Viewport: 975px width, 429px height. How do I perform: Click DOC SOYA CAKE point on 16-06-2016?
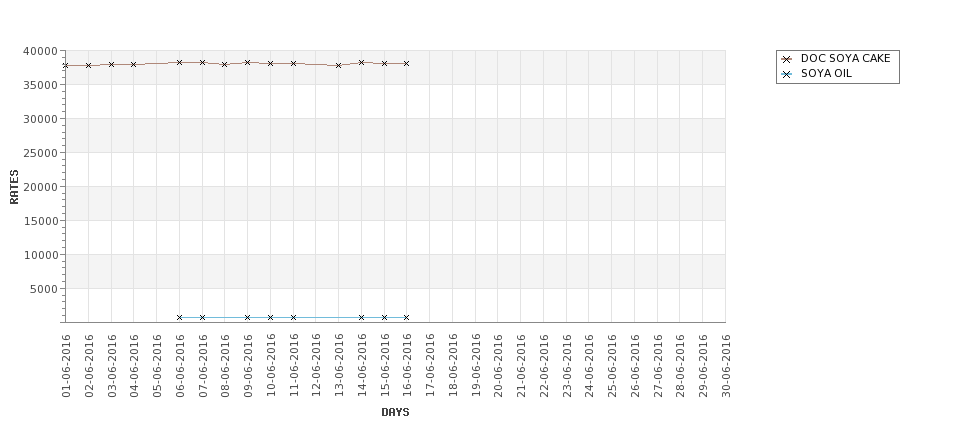(x=407, y=63)
